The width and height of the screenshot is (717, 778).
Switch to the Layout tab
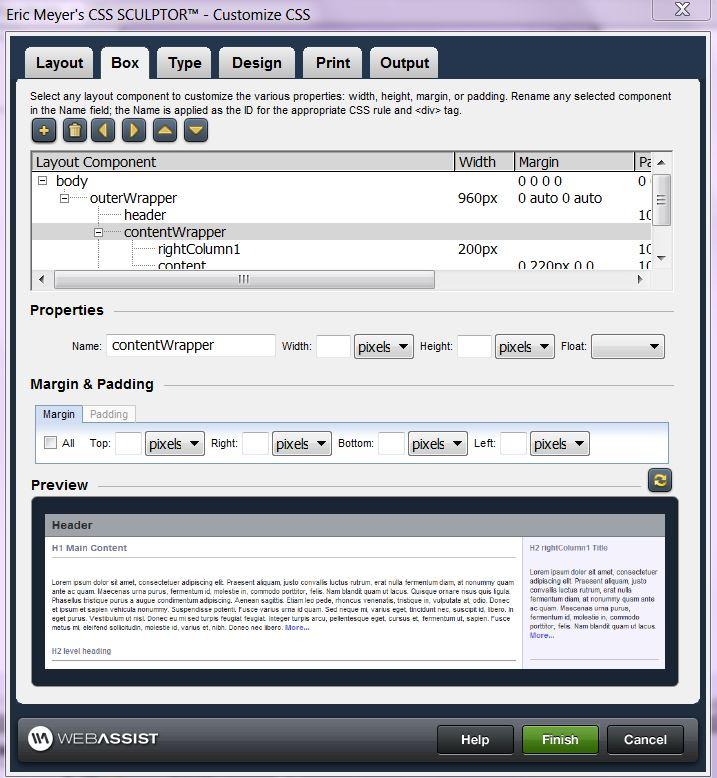[59, 63]
